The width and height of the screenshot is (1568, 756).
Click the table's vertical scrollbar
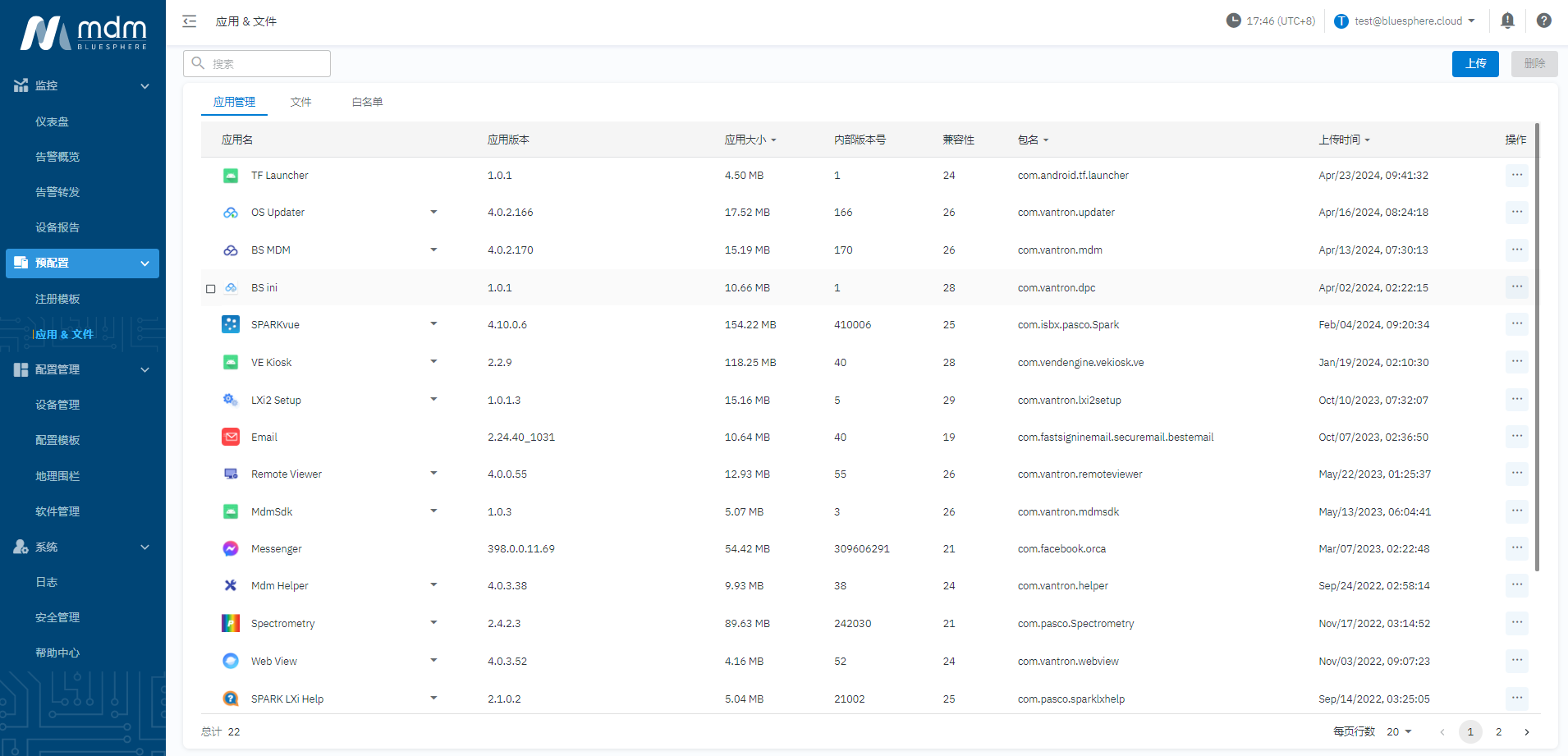click(x=1537, y=345)
